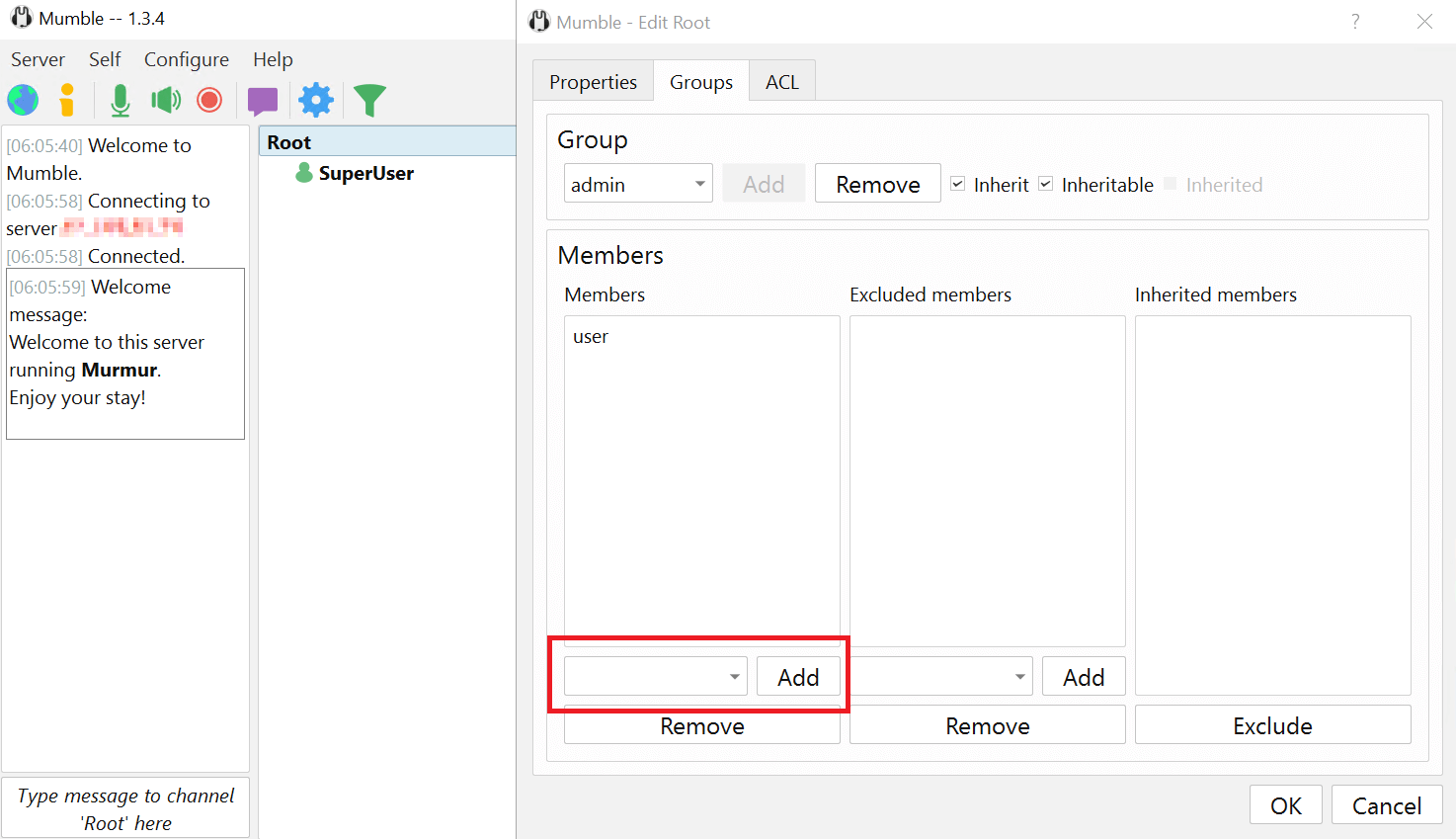Image resolution: width=1456 pixels, height=839 pixels.
Task: Click the Remove group button
Action: point(878,184)
